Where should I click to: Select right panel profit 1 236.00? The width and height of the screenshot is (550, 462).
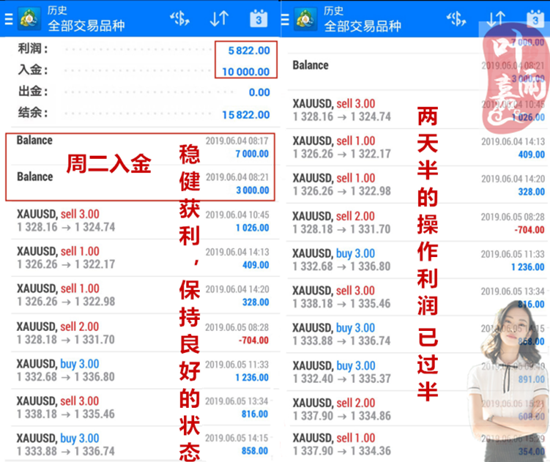528,267
